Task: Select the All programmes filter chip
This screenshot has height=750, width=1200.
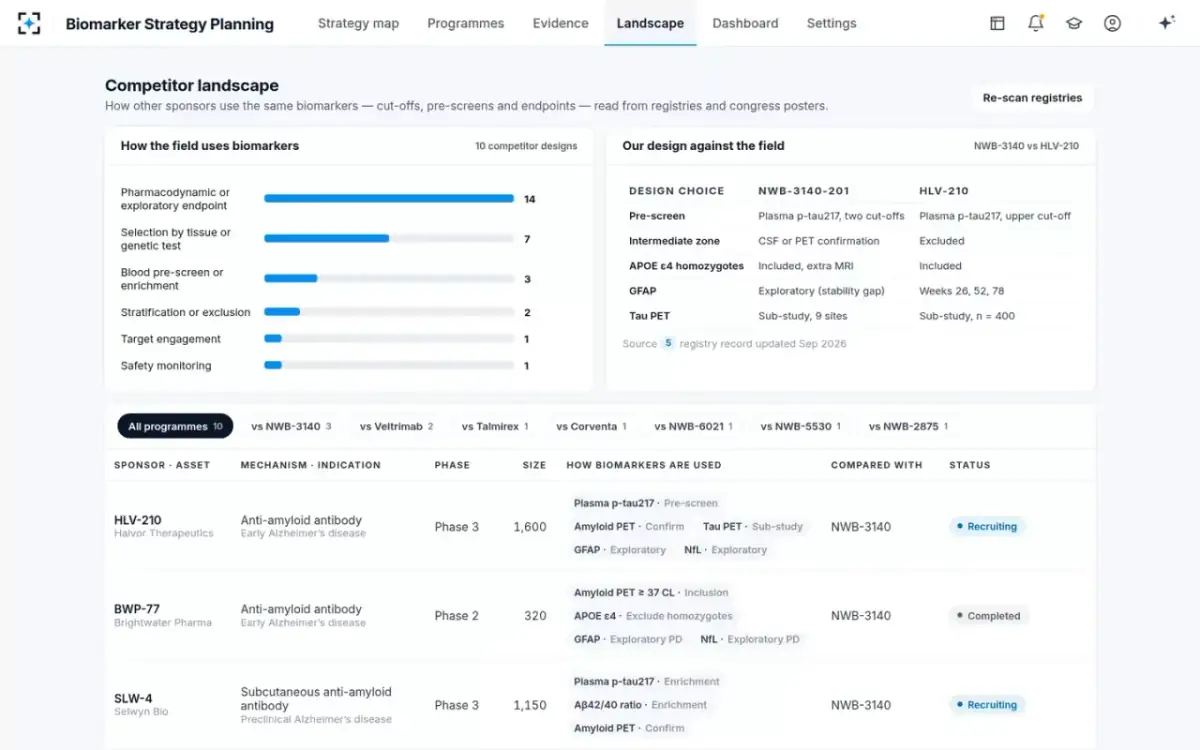Action: coord(175,426)
